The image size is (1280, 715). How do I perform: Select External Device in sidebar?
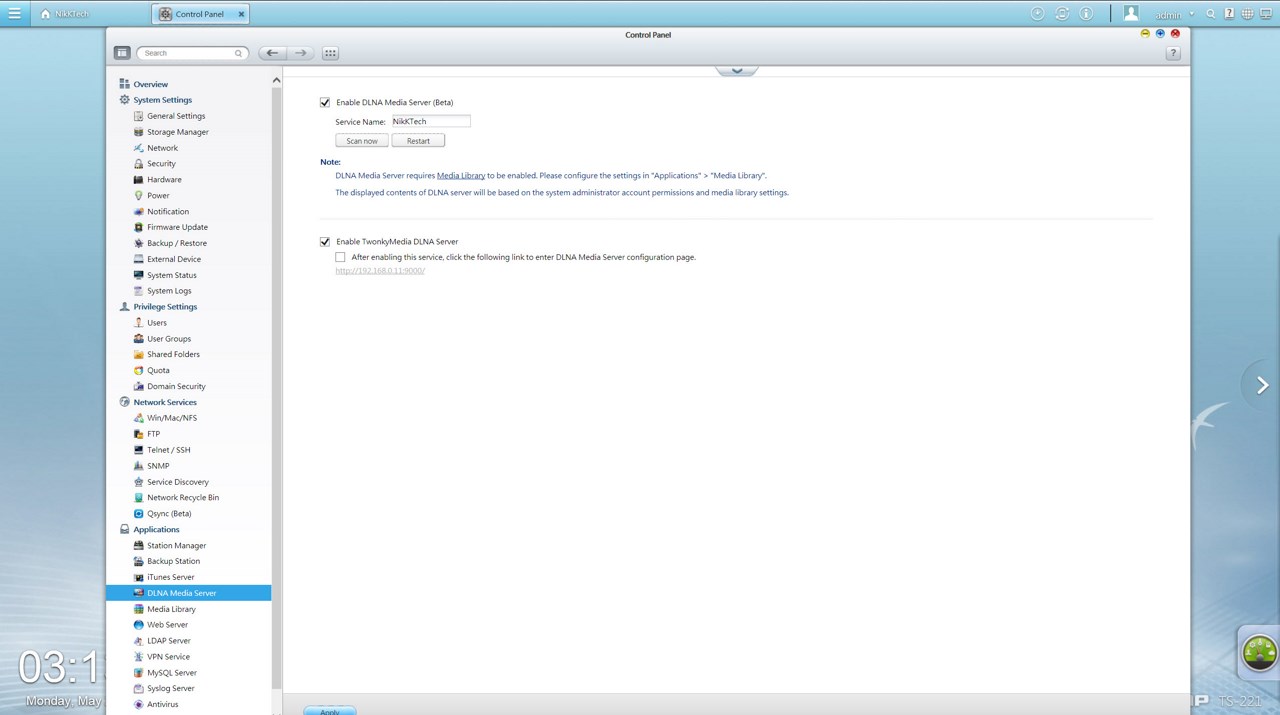point(174,259)
